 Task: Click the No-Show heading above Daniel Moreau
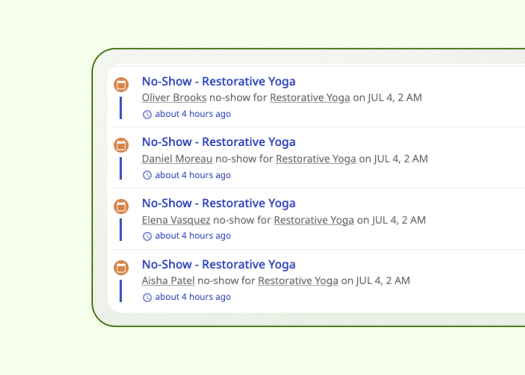tap(219, 142)
